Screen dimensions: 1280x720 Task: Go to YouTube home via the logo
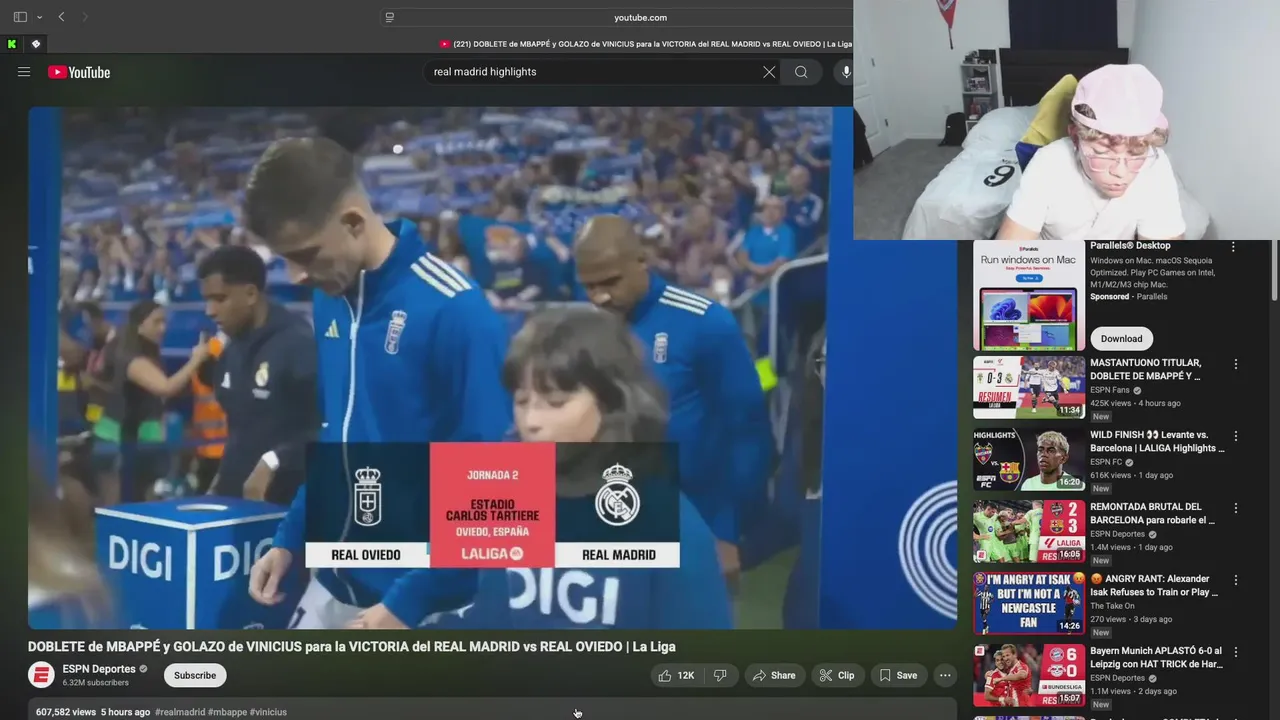(x=79, y=72)
